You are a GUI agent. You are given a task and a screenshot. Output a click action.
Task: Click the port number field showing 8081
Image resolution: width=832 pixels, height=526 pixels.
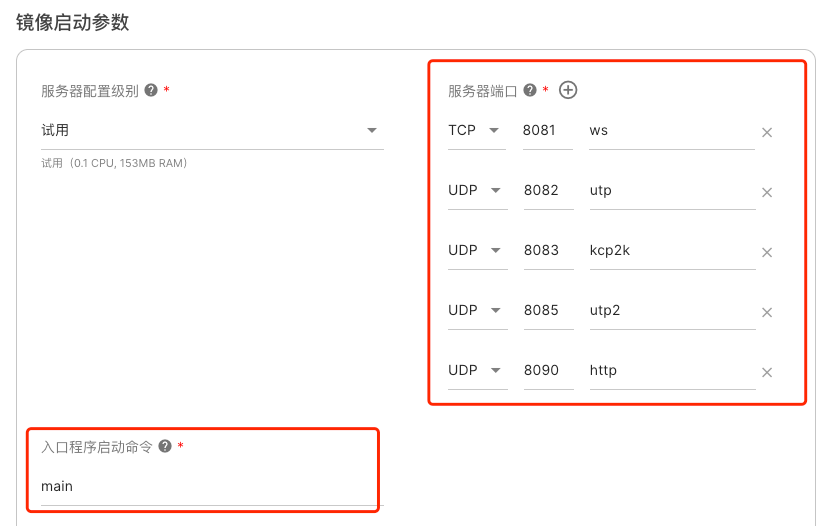pyautogui.click(x=546, y=131)
